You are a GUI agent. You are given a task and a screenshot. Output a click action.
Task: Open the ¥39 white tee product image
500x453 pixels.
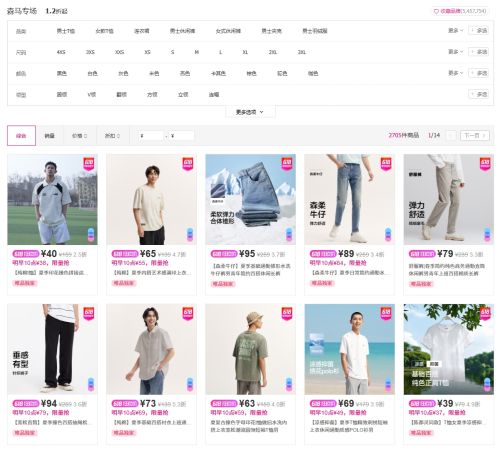click(449, 349)
